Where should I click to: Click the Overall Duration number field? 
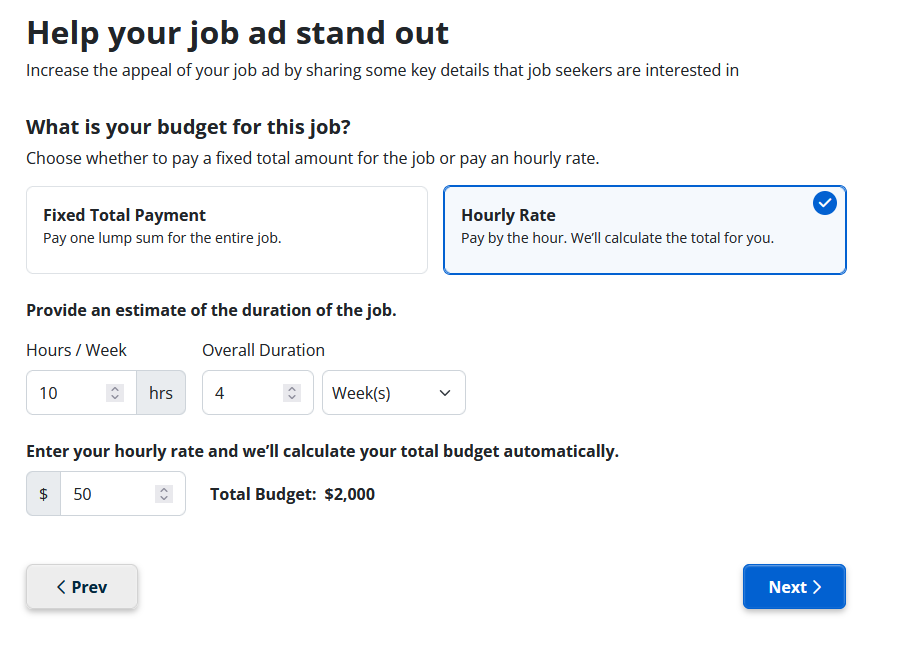click(258, 393)
